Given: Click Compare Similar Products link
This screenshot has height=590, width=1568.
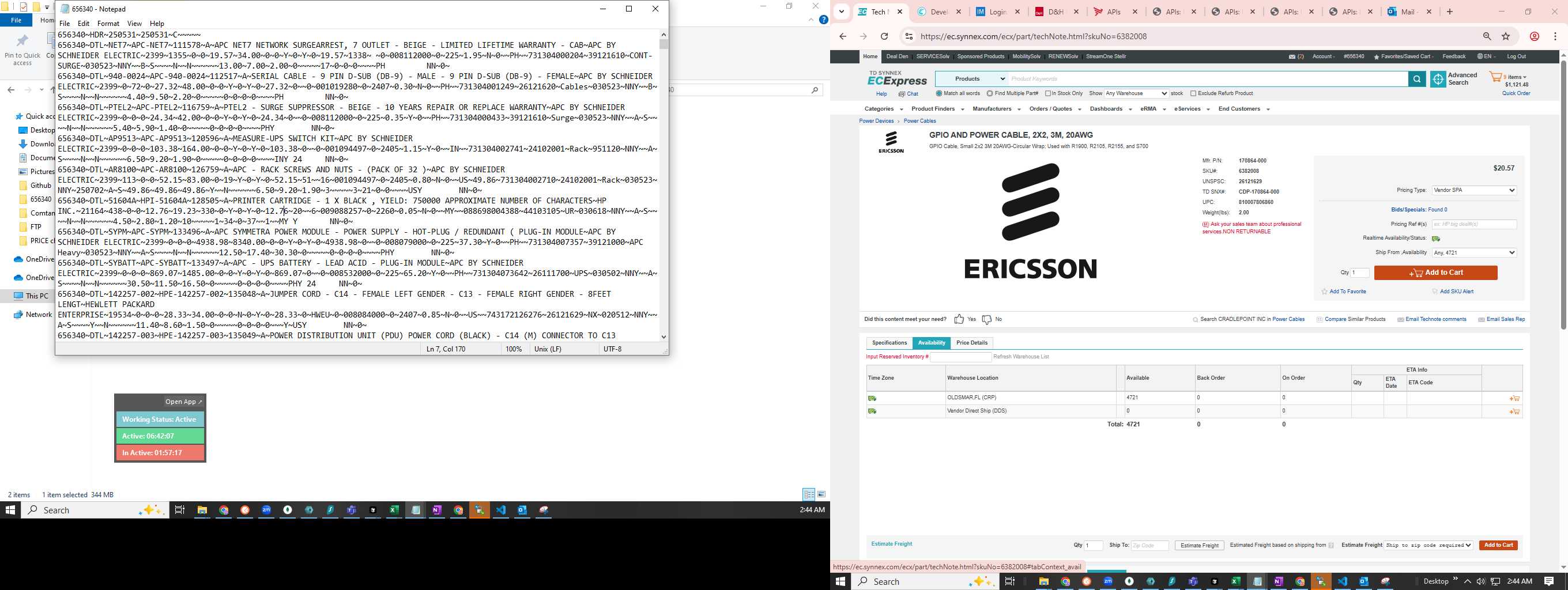Looking at the screenshot, I should click(1351, 319).
